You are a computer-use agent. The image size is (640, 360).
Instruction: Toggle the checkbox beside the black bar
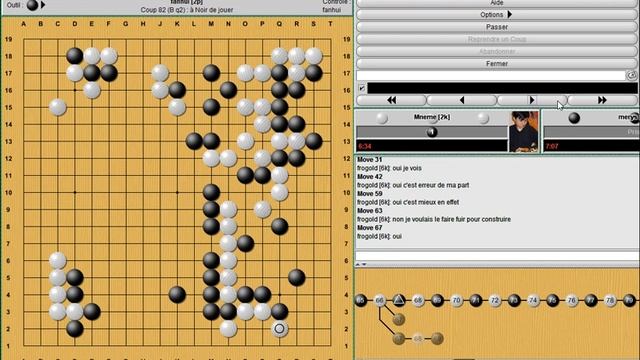coord(362,88)
